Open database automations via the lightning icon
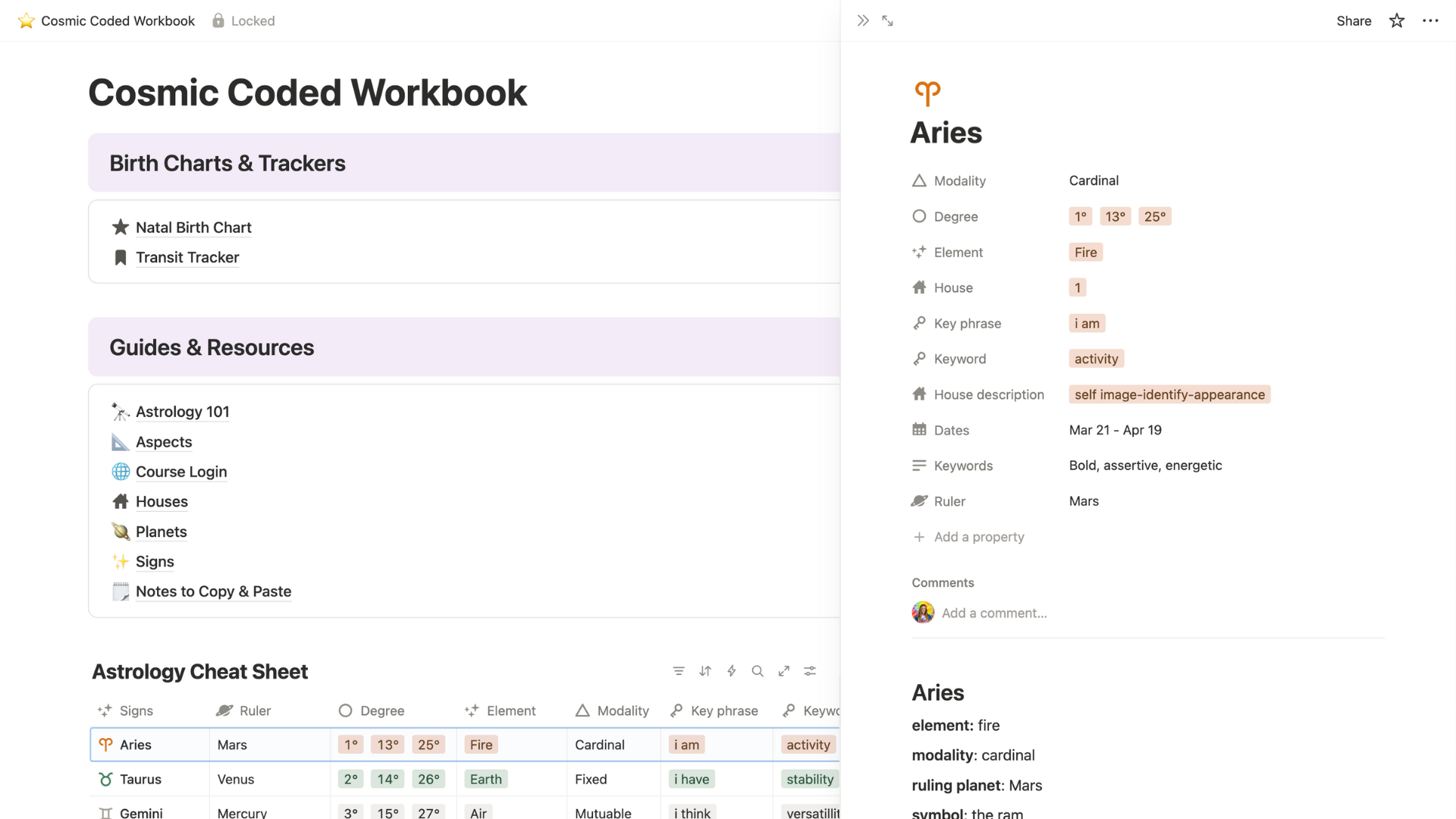Screen dimensions: 1456x819 point(731,671)
